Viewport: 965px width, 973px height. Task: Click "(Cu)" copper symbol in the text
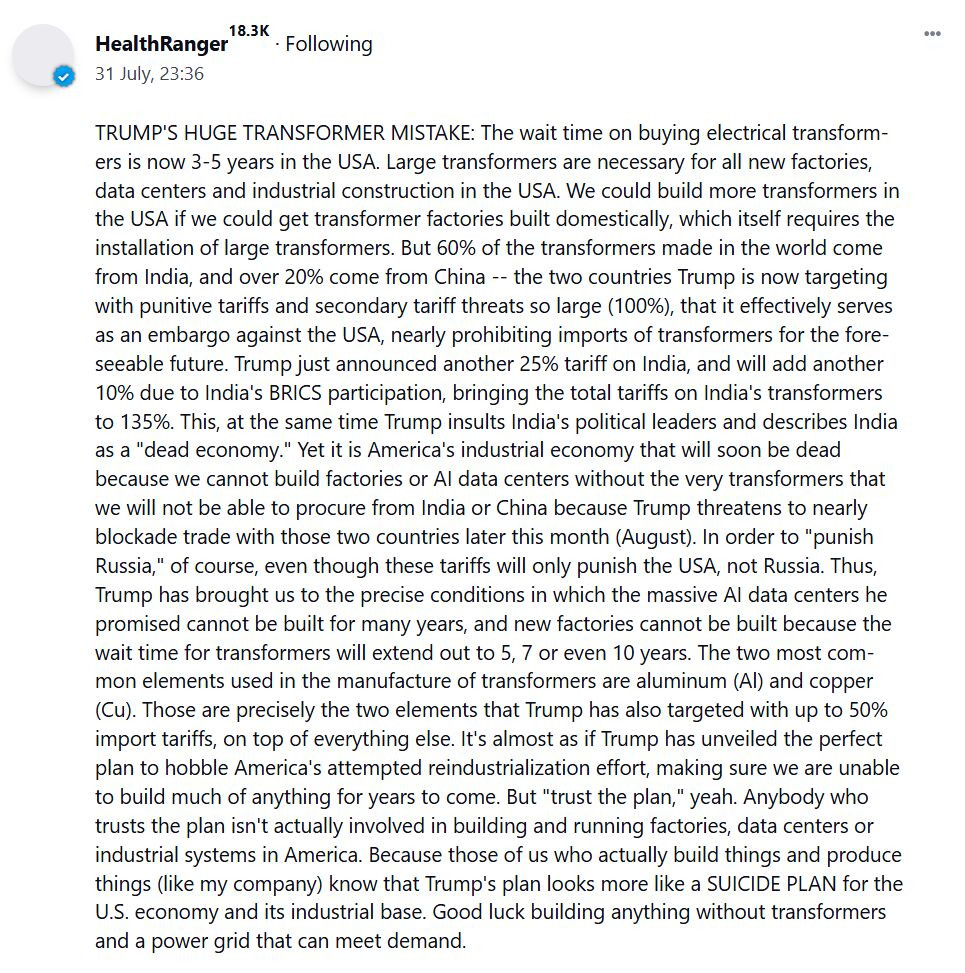(115, 710)
